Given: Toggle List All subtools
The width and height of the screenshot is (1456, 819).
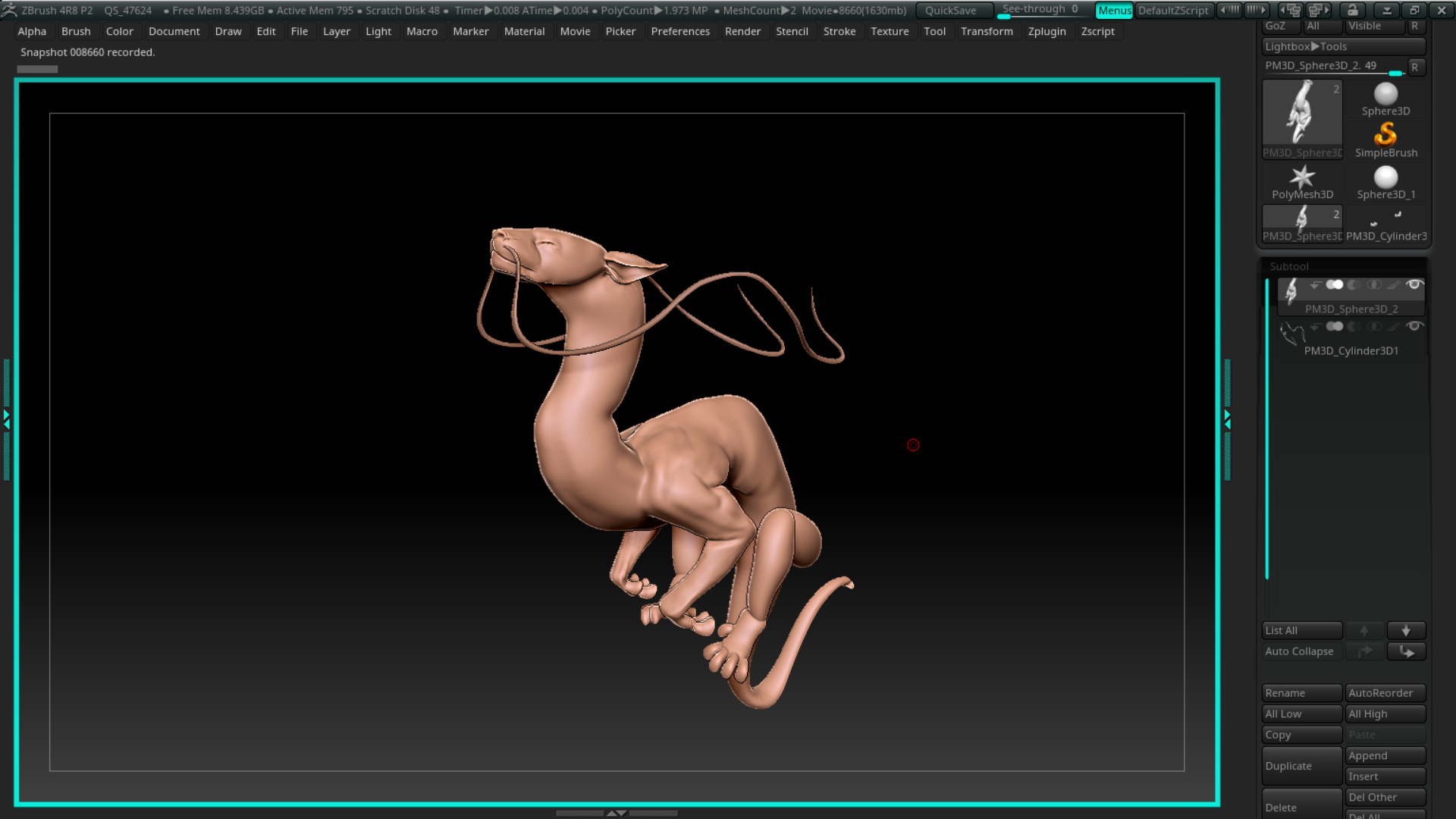Looking at the screenshot, I should pos(1302,630).
